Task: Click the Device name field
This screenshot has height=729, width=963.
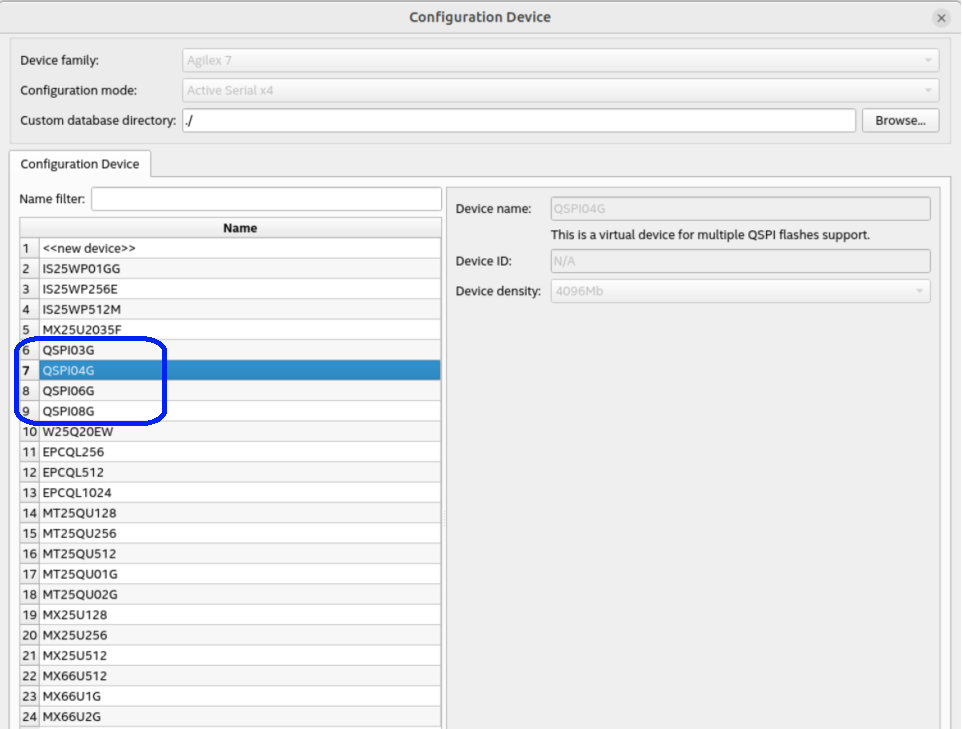Action: [740, 209]
